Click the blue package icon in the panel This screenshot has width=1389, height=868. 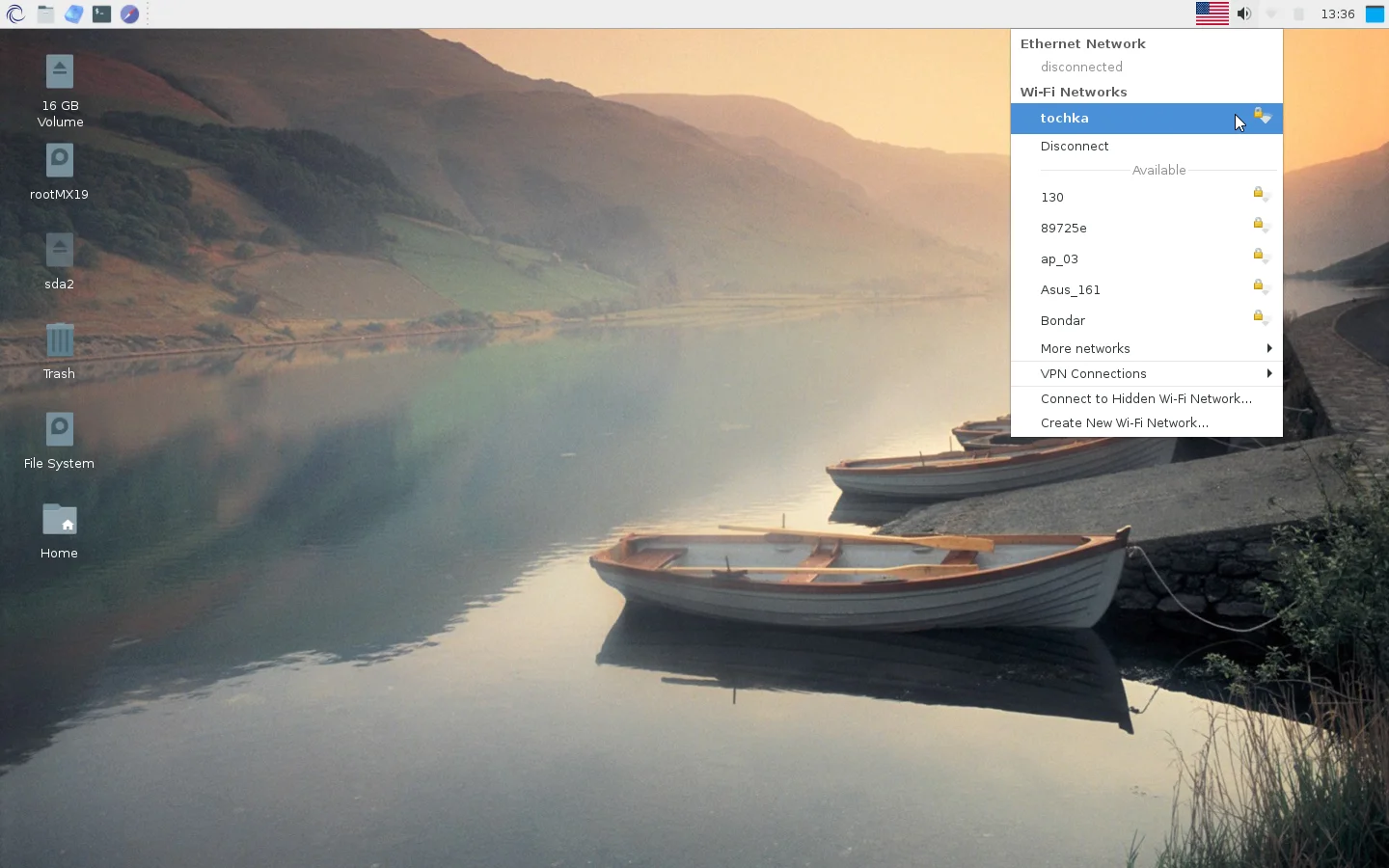[x=73, y=14]
